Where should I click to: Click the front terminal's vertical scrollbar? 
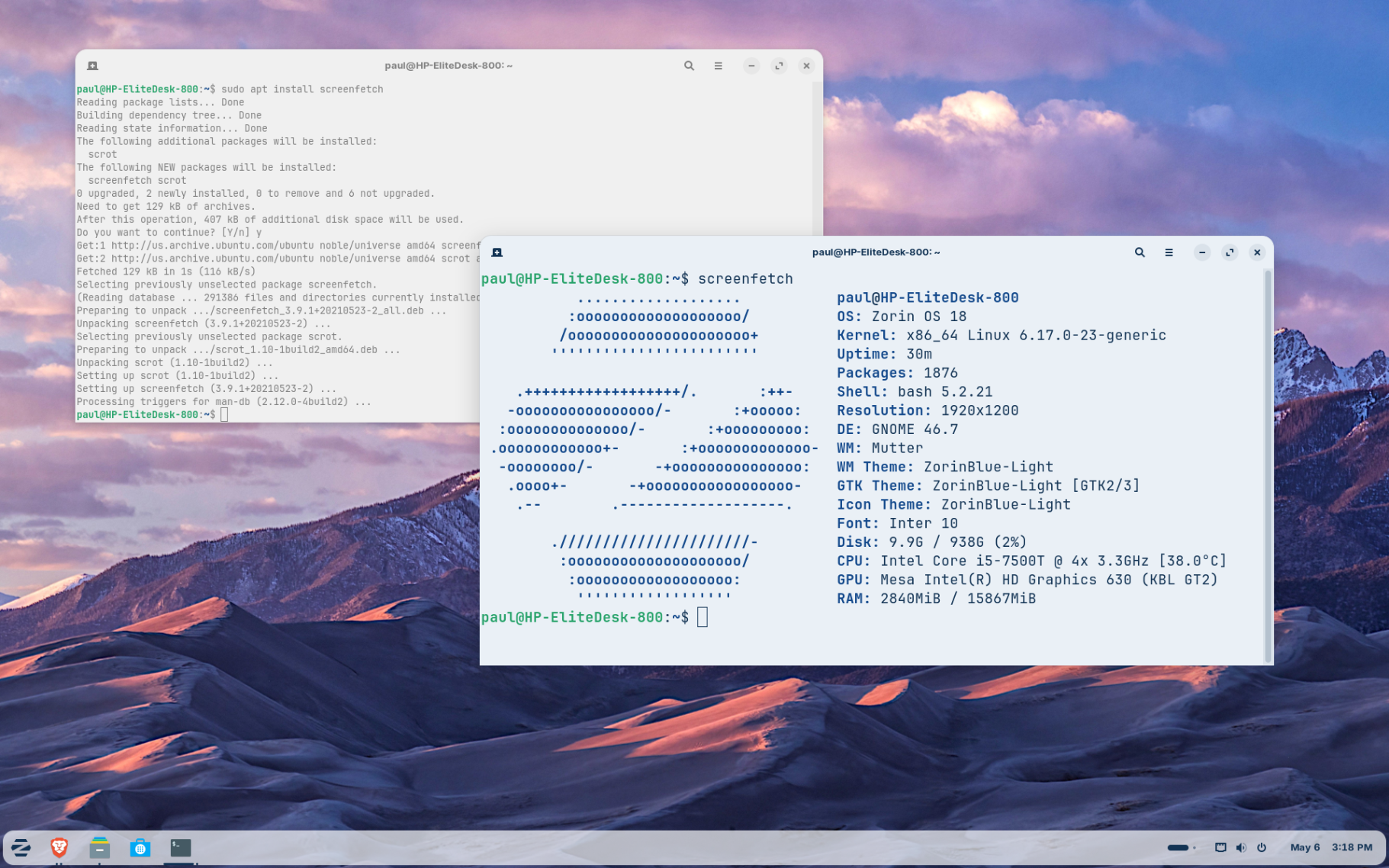tap(1268, 465)
